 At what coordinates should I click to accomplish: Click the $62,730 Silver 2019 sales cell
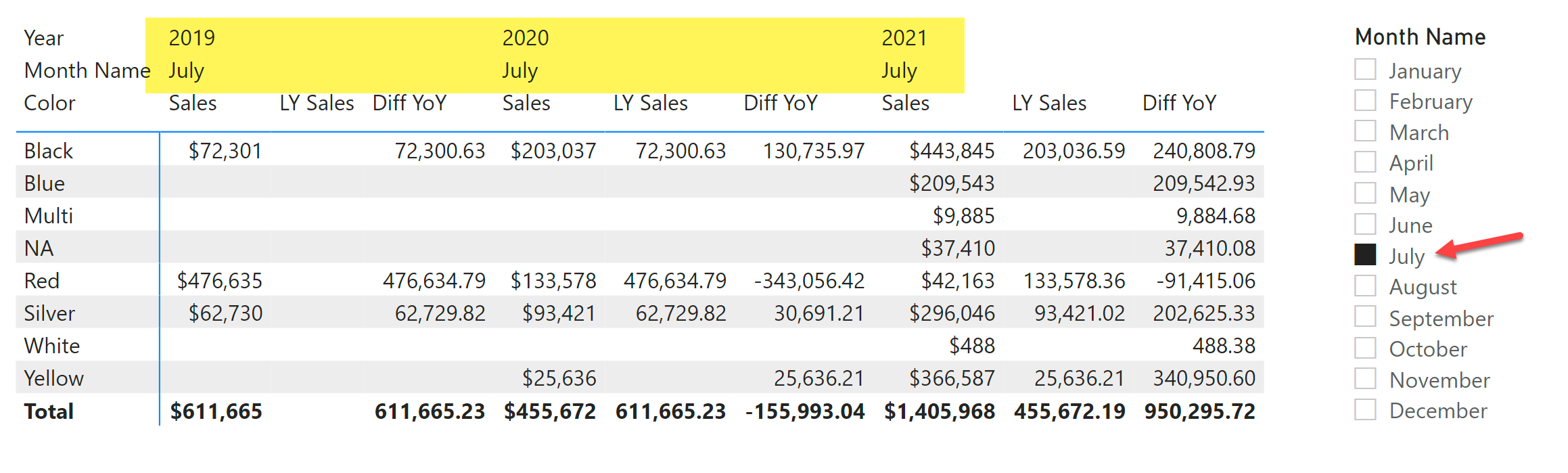tap(225, 313)
